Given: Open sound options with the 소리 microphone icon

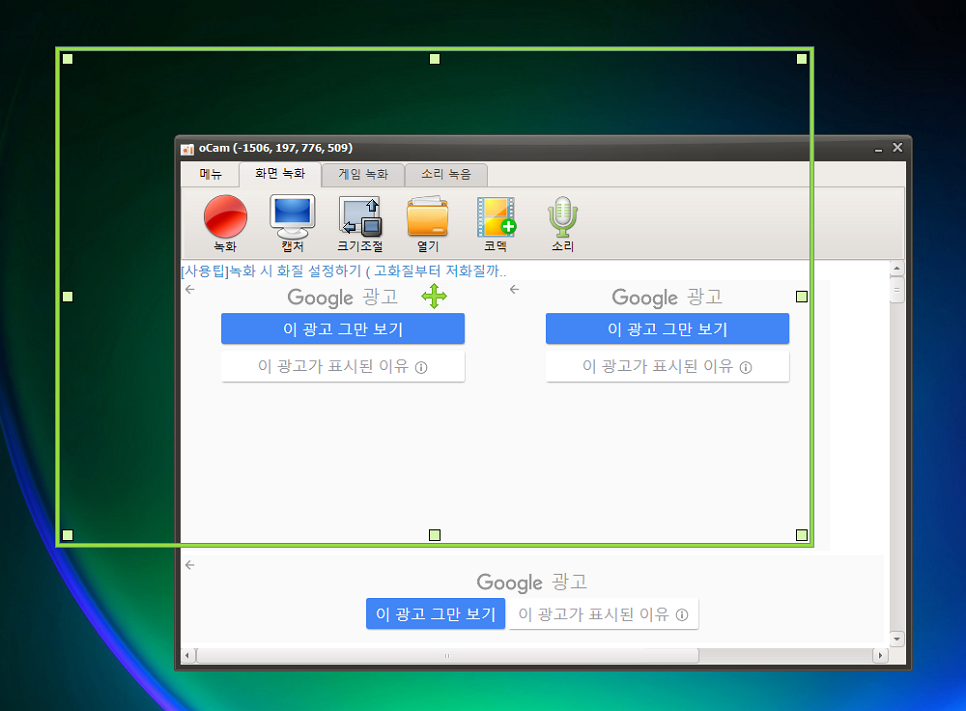Looking at the screenshot, I should tap(562, 223).
